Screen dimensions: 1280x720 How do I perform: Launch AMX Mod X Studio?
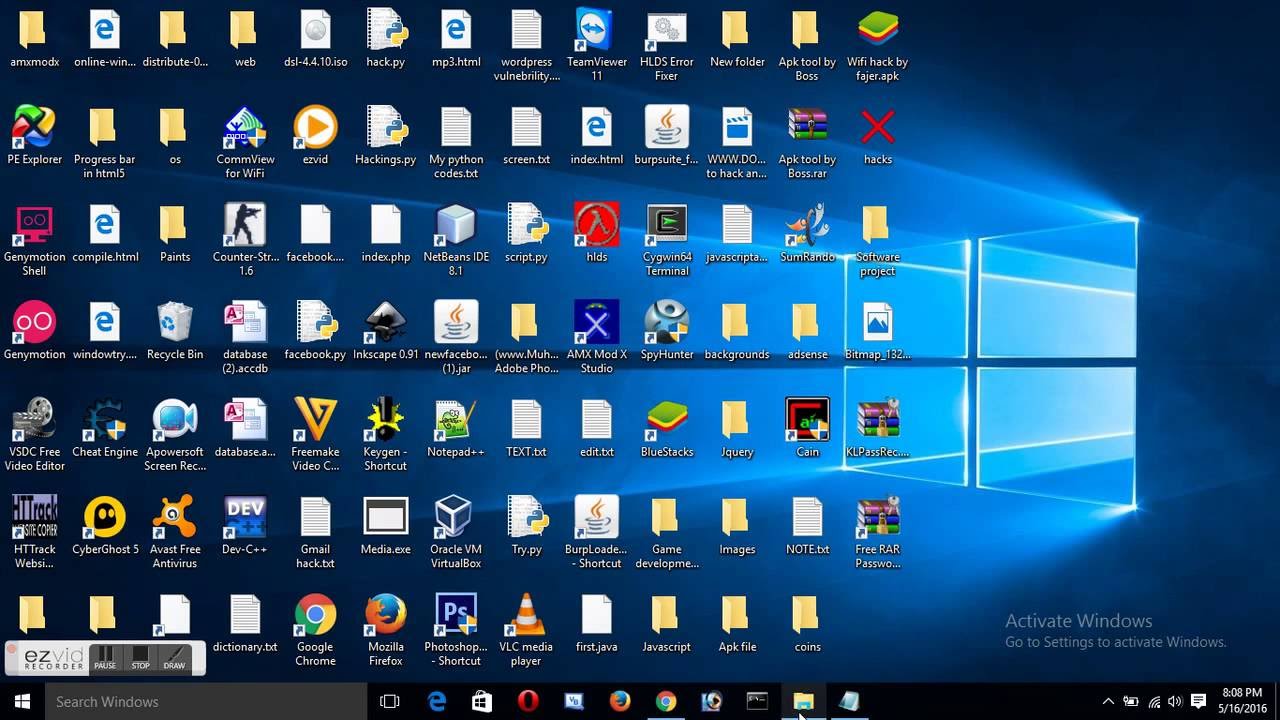coord(597,337)
